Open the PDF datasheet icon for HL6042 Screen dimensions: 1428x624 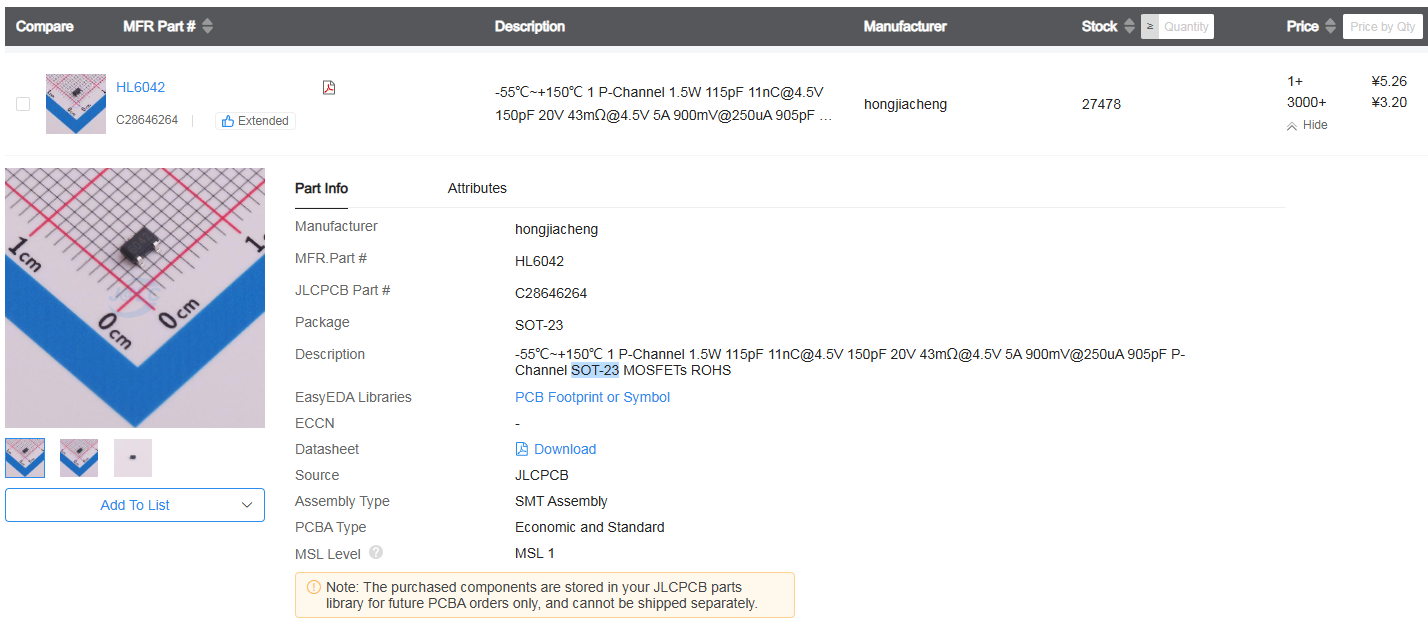pos(329,88)
